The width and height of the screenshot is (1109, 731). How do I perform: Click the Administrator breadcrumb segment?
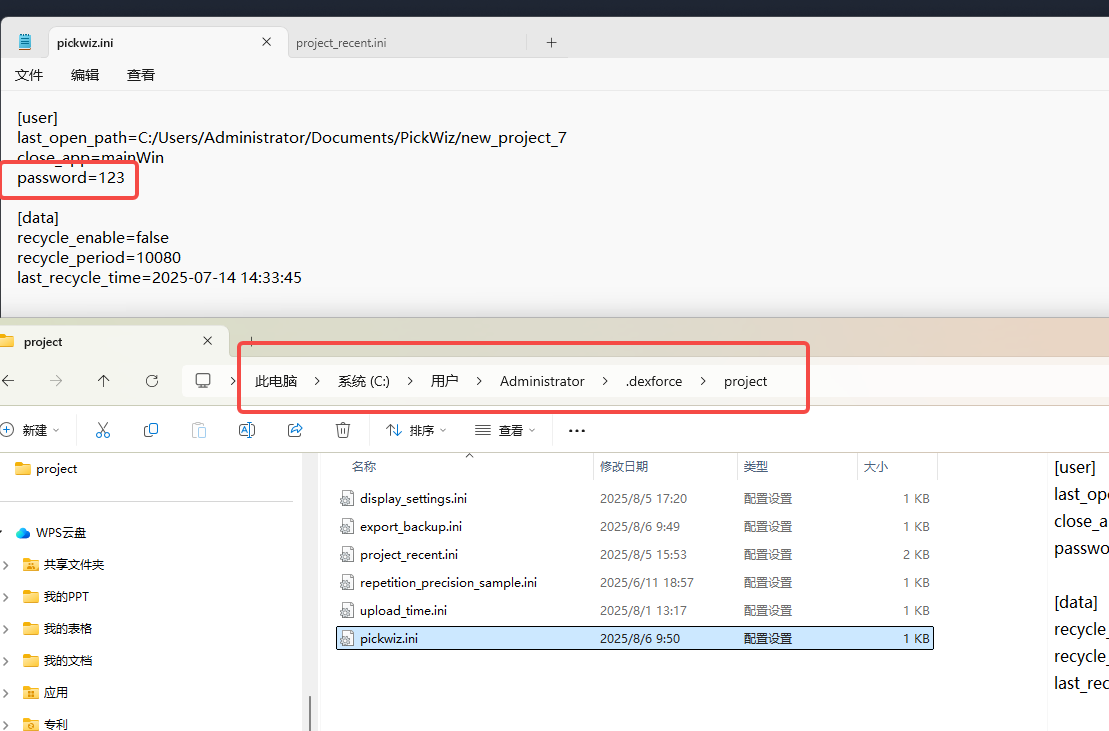coord(542,381)
